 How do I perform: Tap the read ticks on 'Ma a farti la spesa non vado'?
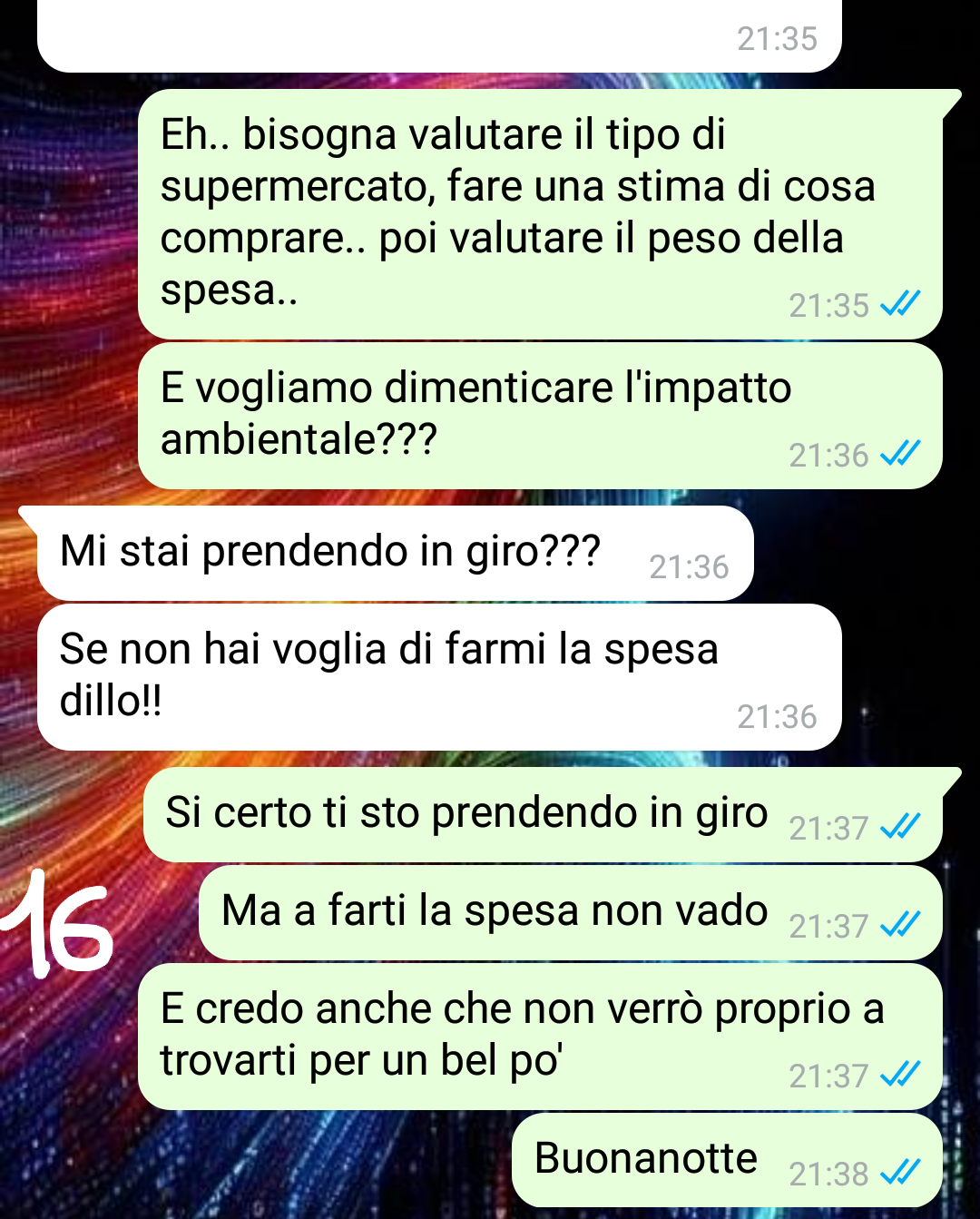click(901, 925)
